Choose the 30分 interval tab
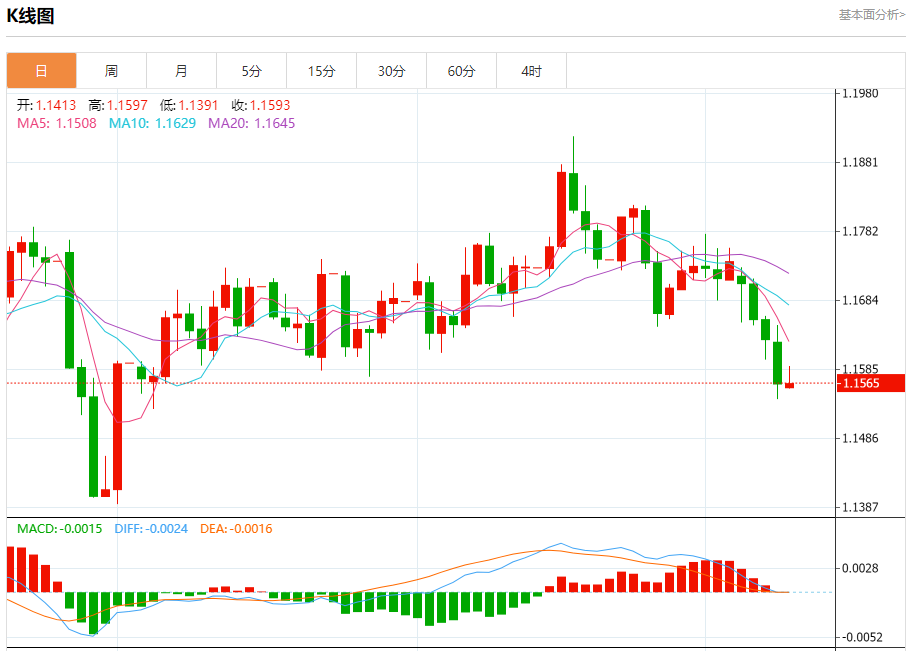Image resolution: width=912 pixels, height=651 pixels. [391, 71]
